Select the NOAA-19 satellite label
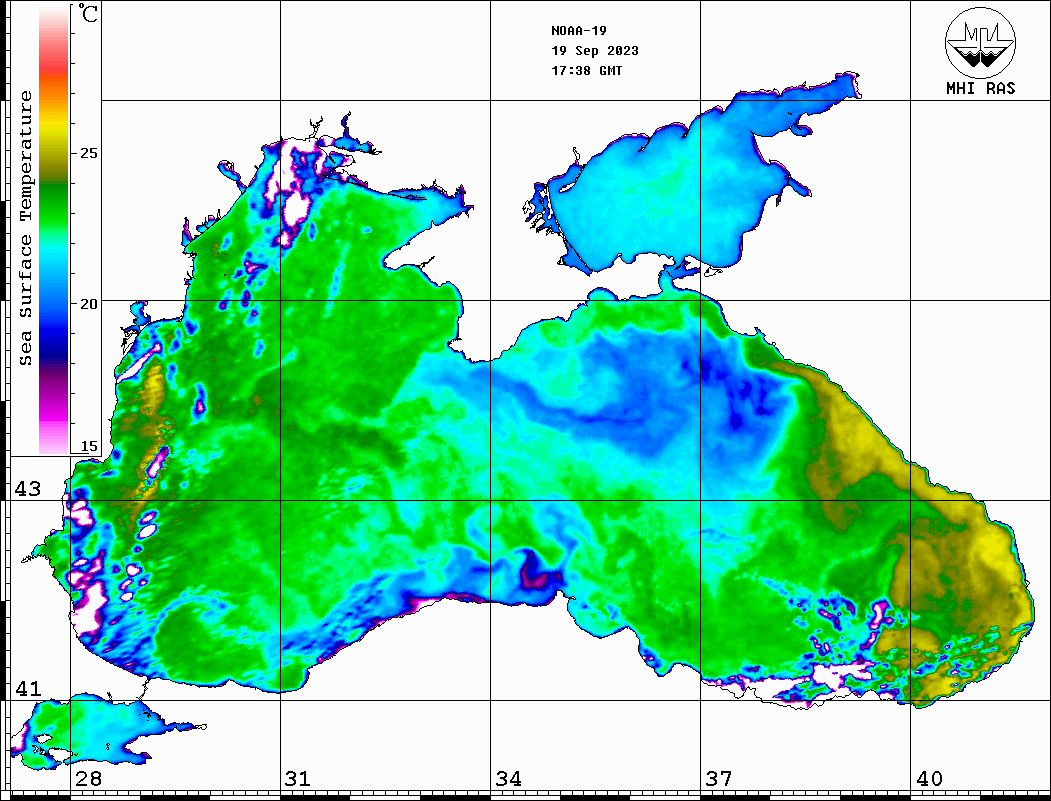This screenshot has height=801, width=1051. coord(578,31)
